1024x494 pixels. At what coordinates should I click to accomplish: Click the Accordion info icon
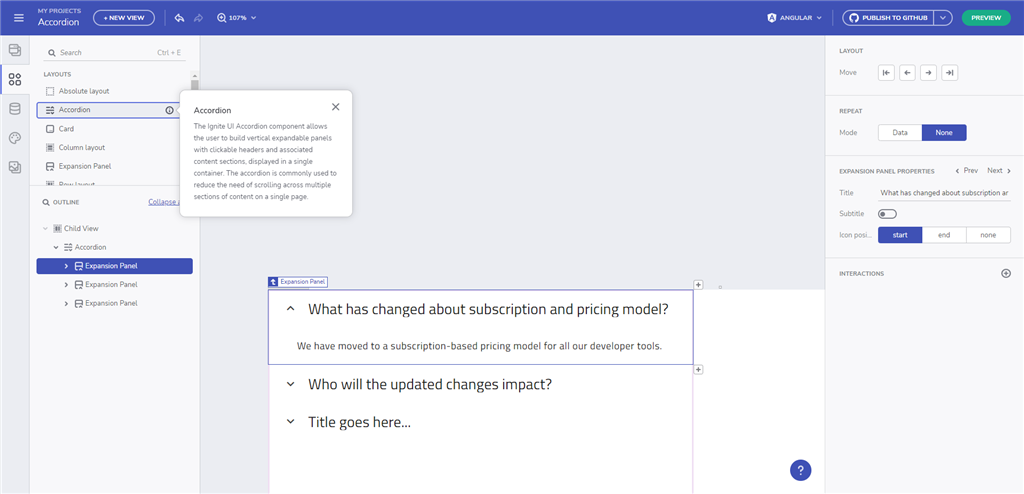[x=170, y=110]
